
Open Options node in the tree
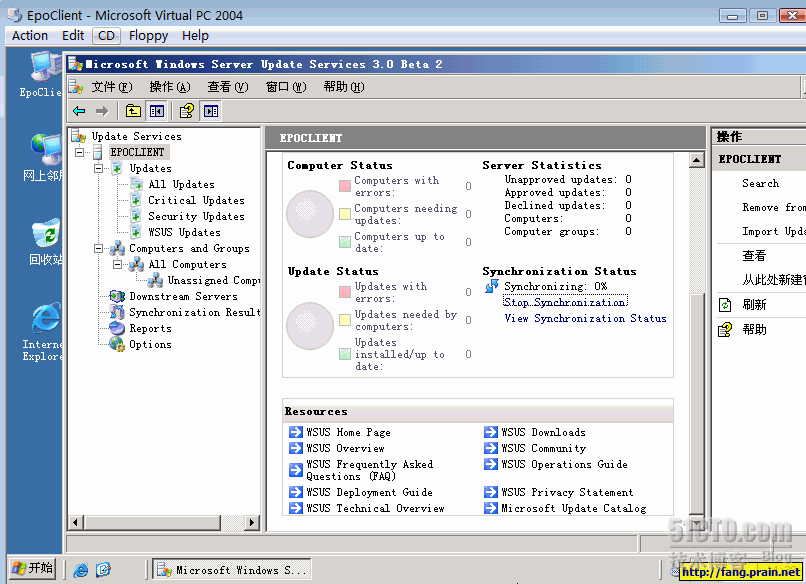coord(150,344)
